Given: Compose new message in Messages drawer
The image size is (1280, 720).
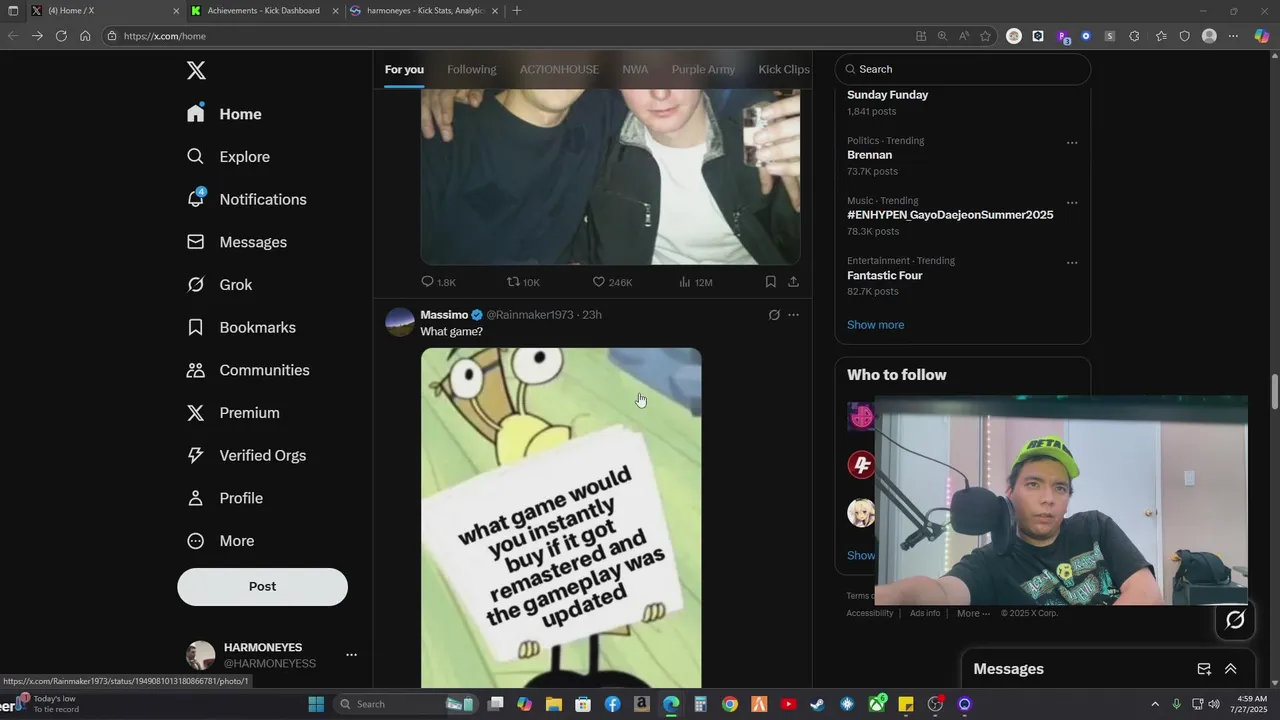Looking at the screenshot, I should (x=1204, y=669).
